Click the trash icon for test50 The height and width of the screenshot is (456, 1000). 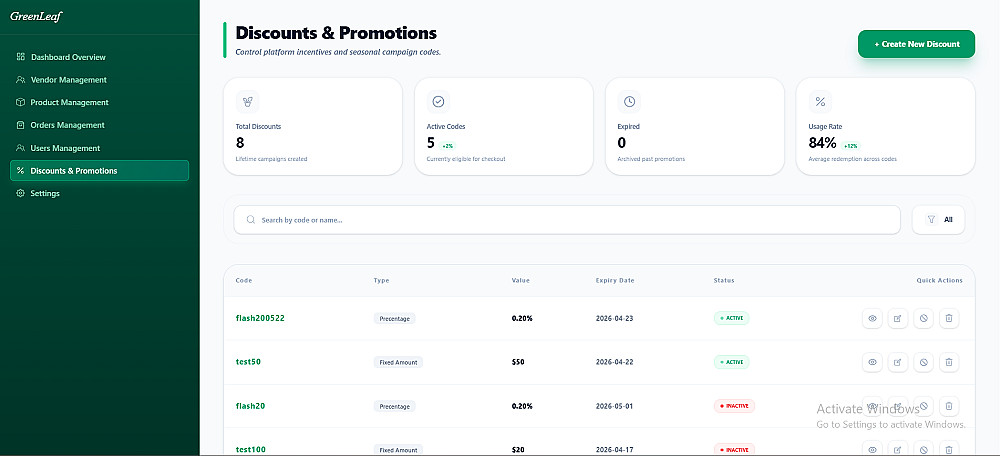[x=949, y=362]
